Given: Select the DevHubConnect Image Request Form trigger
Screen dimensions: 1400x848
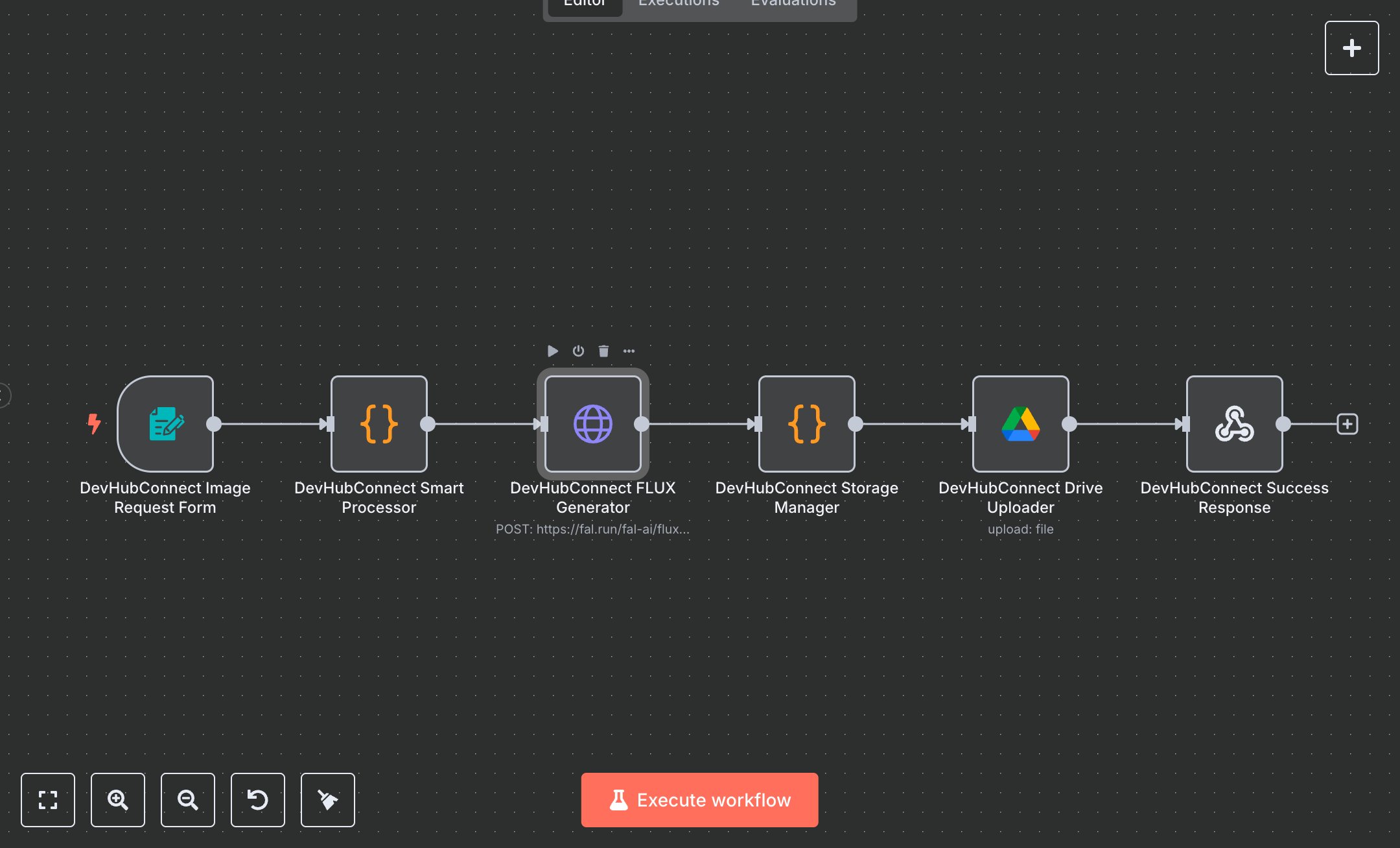Looking at the screenshot, I should click(165, 425).
